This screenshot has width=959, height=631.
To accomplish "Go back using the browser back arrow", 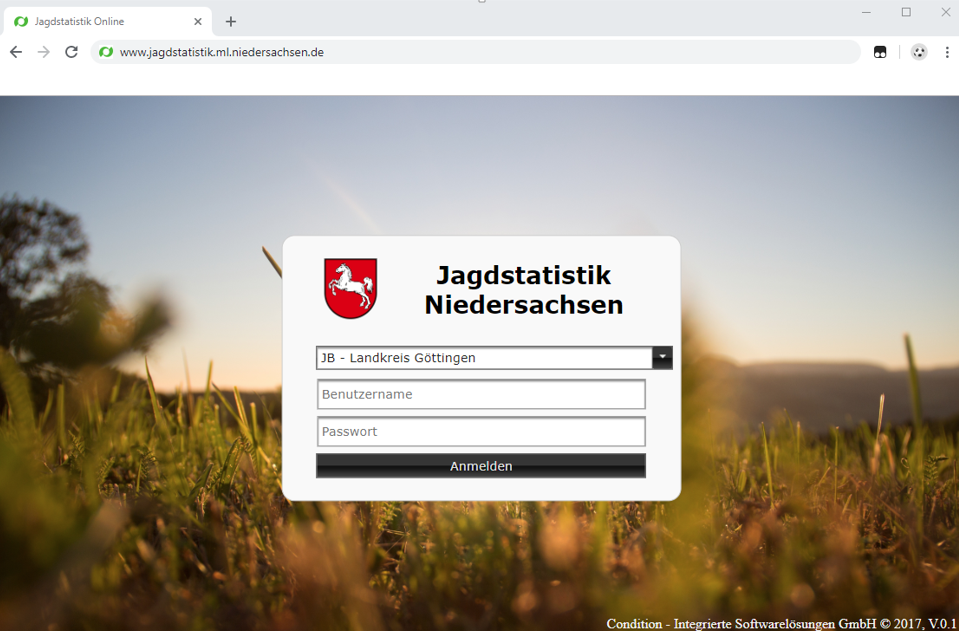I will point(16,52).
